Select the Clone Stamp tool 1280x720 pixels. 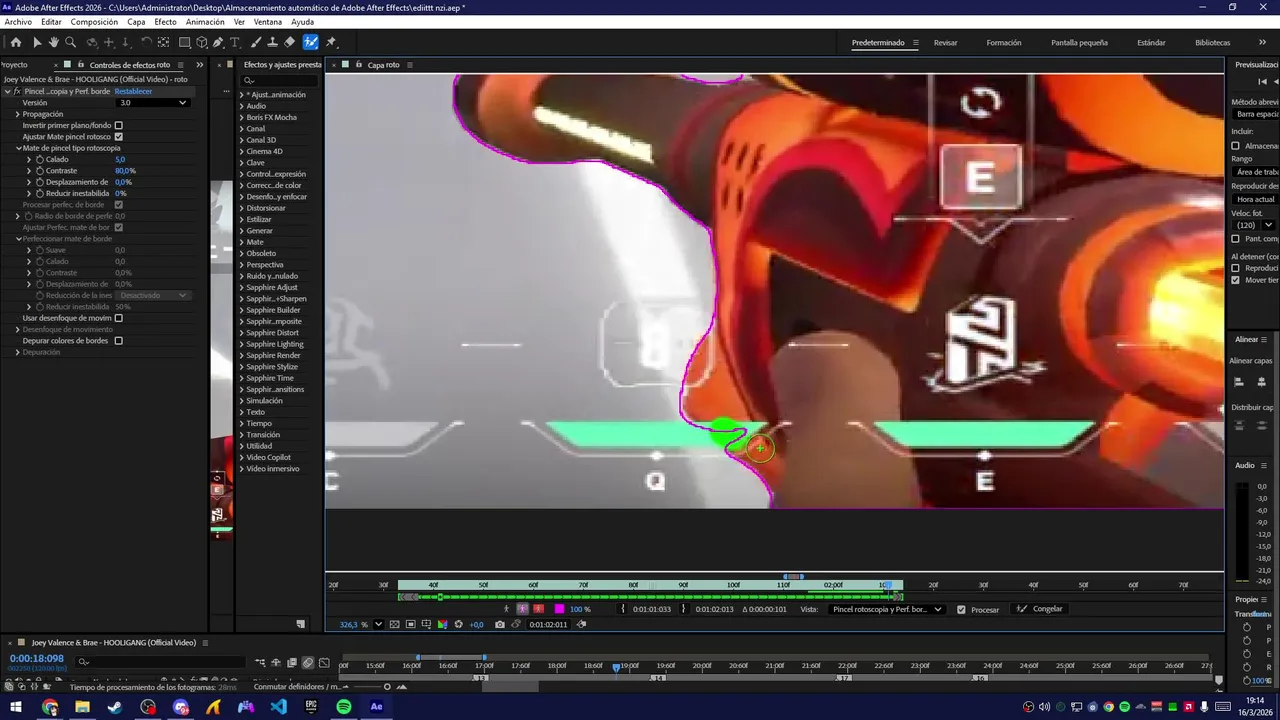pos(272,42)
